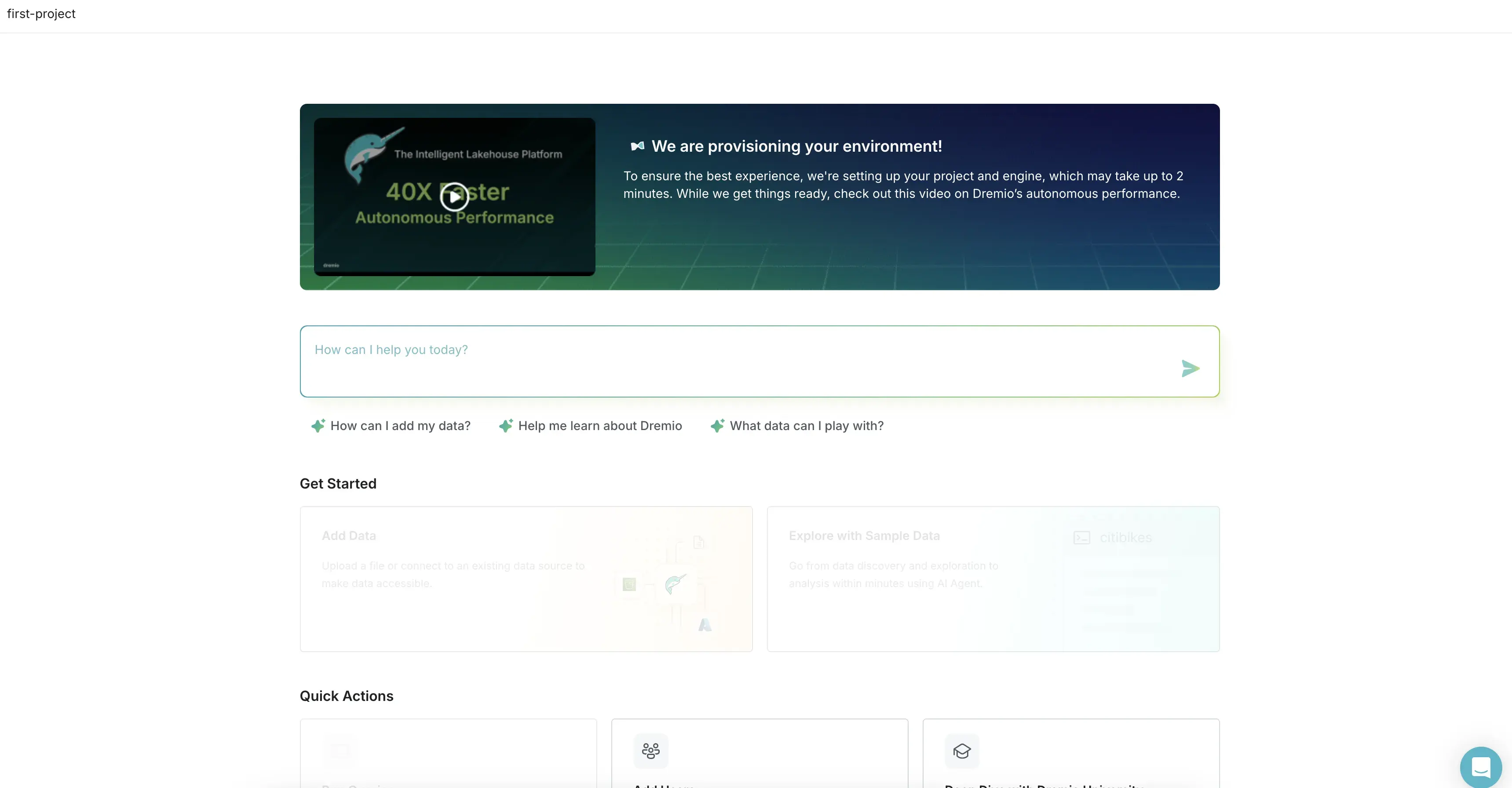Click We are provisioning your environment headline
Image resolution: width=1512 pixels, height=788 pixels.
[796, 146]
